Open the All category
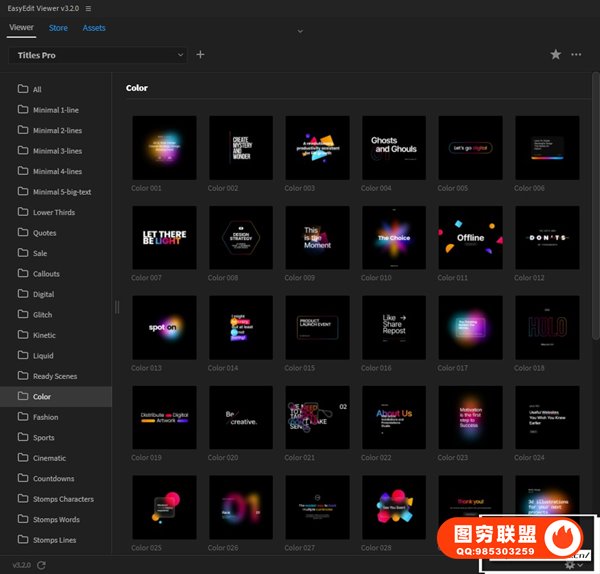 [37, 89]
